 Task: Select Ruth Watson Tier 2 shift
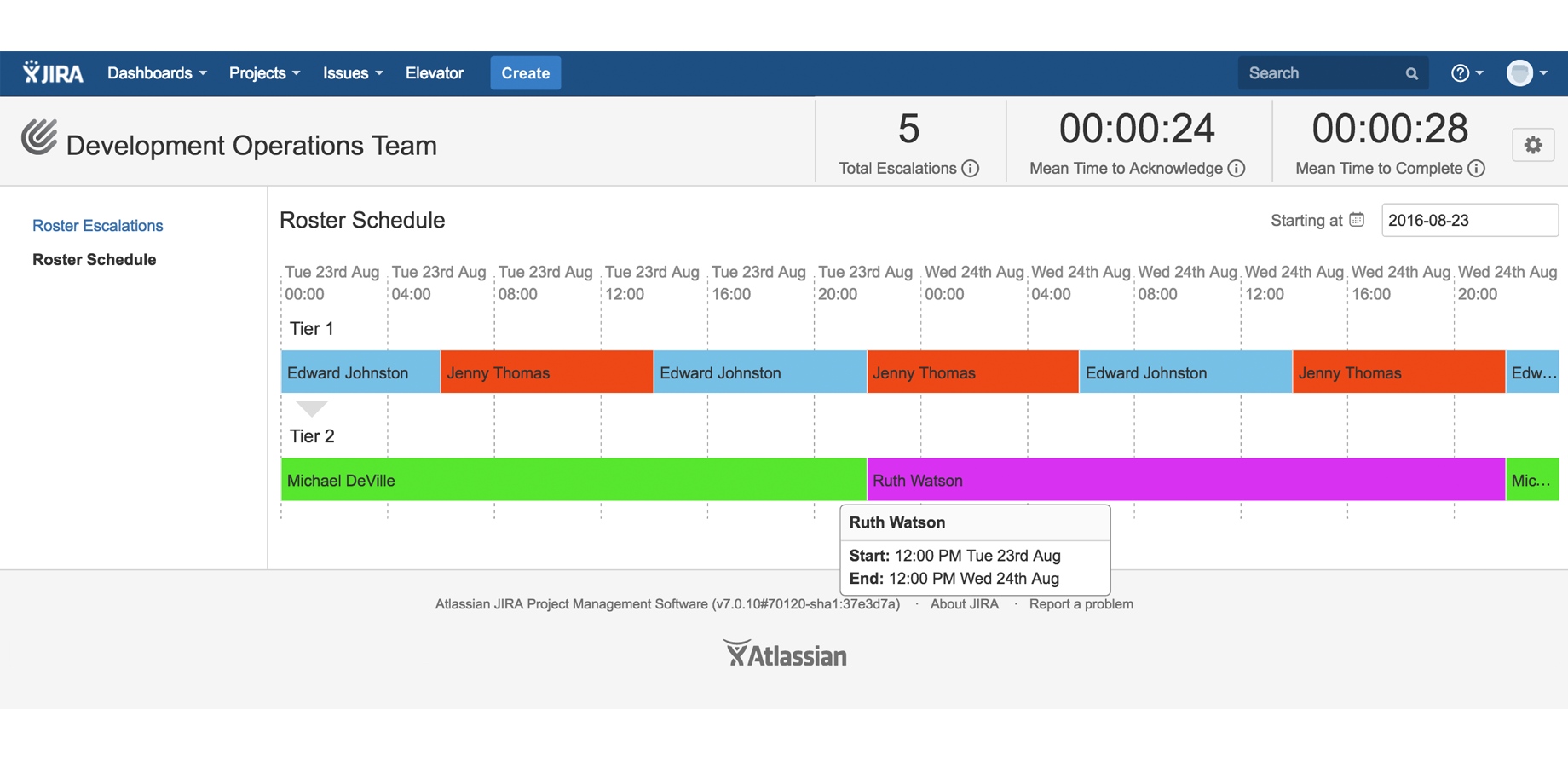click(x=1186, y=480)
